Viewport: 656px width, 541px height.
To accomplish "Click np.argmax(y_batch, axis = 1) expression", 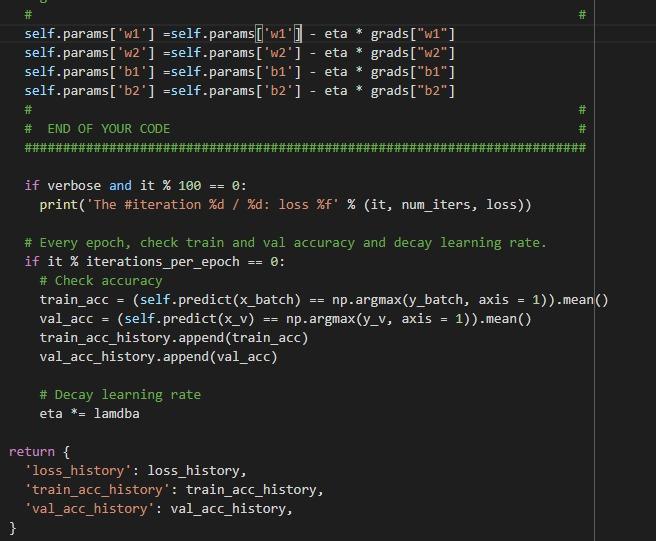I will [x=440, y=300].
